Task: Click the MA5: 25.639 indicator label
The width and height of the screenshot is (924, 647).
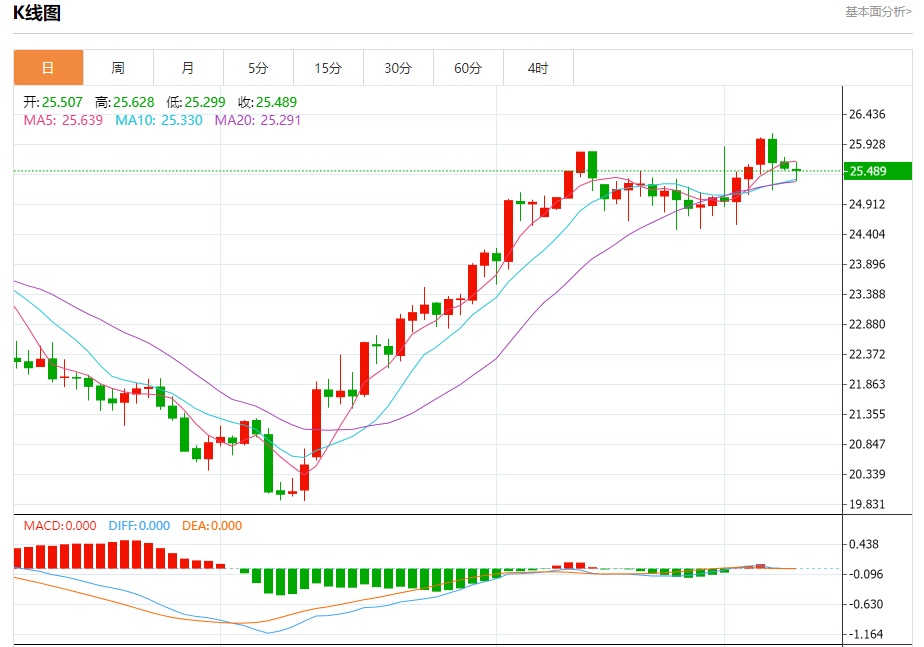Action: click(x=63, y=120)
